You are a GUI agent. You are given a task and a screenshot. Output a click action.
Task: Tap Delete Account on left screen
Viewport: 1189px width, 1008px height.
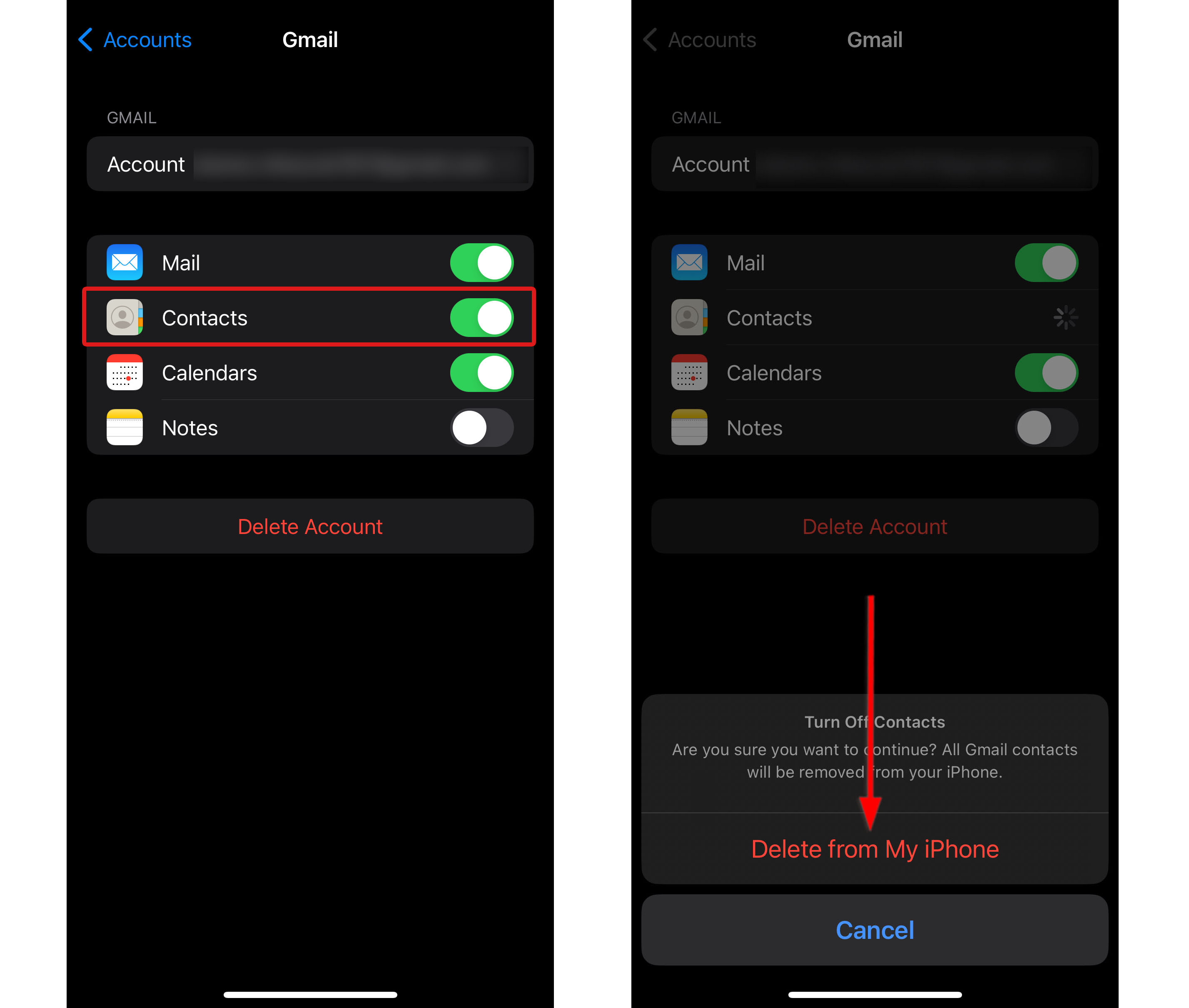pos(309,525)
